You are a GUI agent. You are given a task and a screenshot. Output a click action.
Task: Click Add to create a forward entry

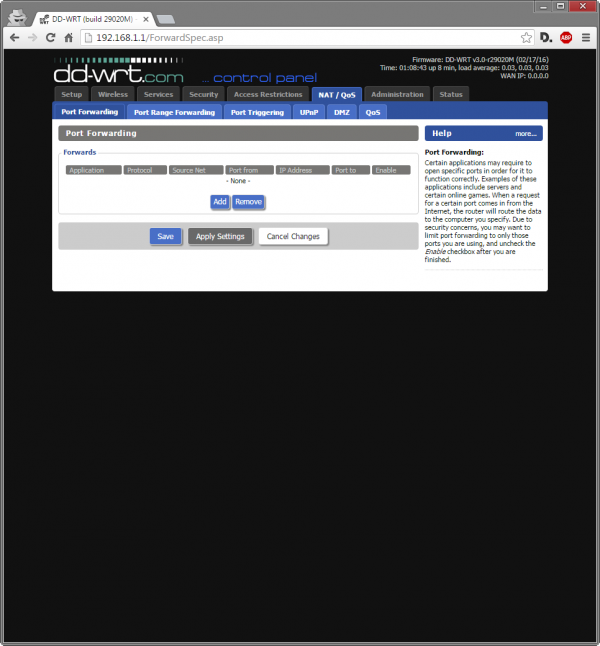tap(220, 201)
